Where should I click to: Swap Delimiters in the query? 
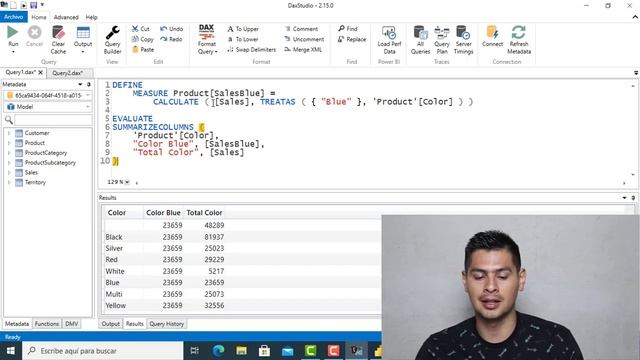pyautogui.click(x=251, y=49)
